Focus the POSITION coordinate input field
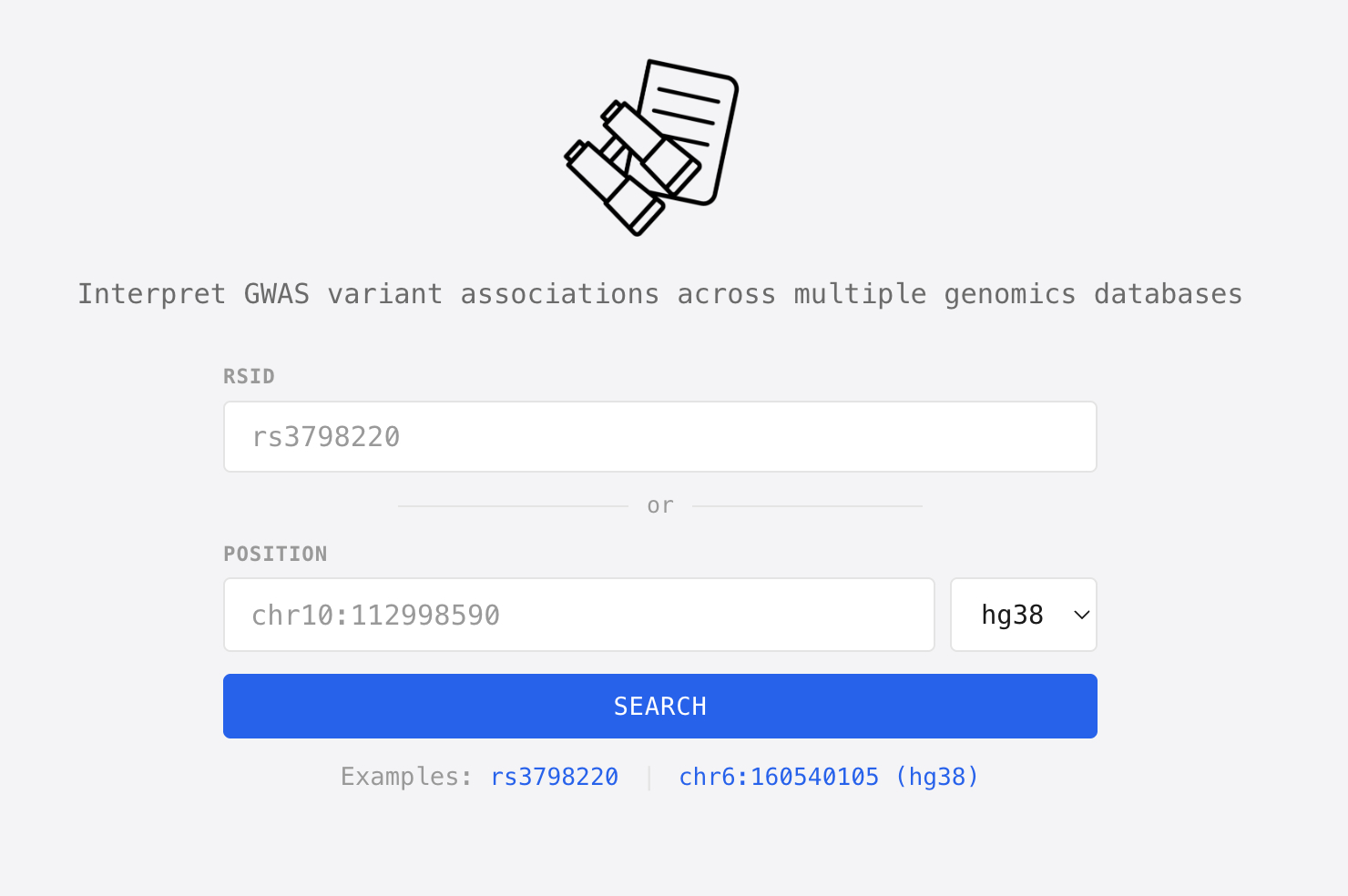The image size is (1348, 896). tap(579, 615)
